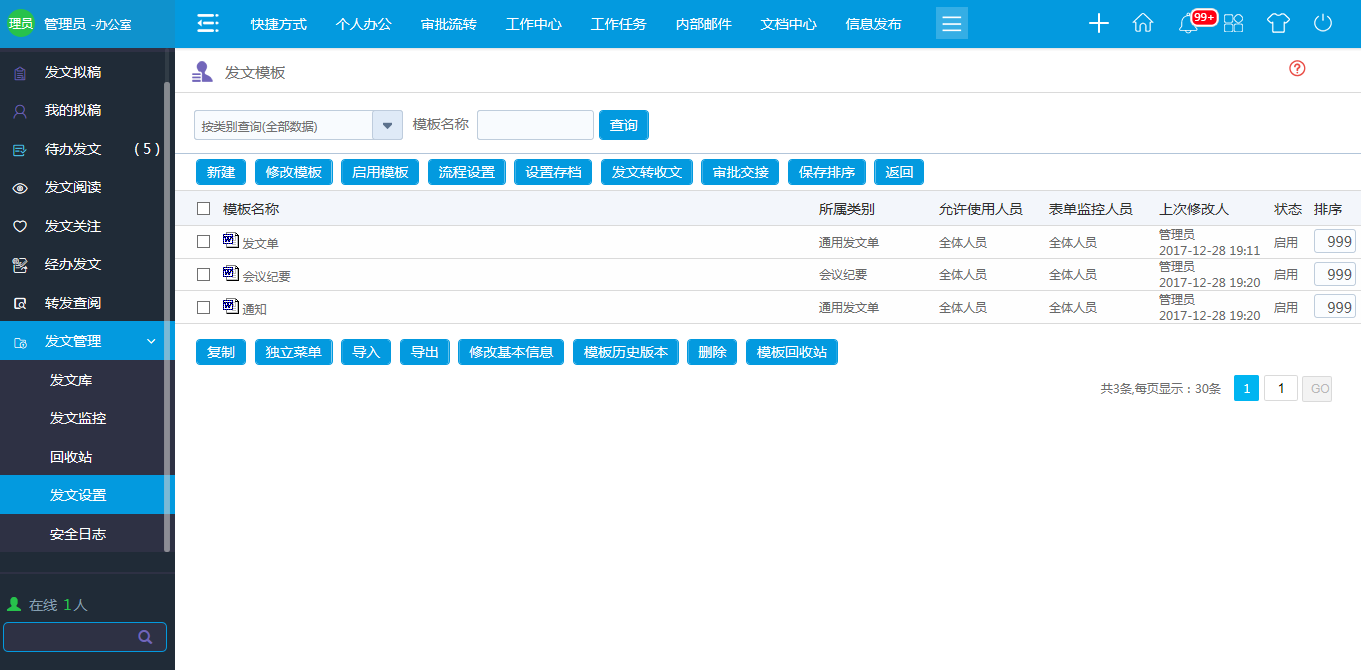Open the 个人办公 menu
Screen dimensions: 1361x670
(364, 23)
